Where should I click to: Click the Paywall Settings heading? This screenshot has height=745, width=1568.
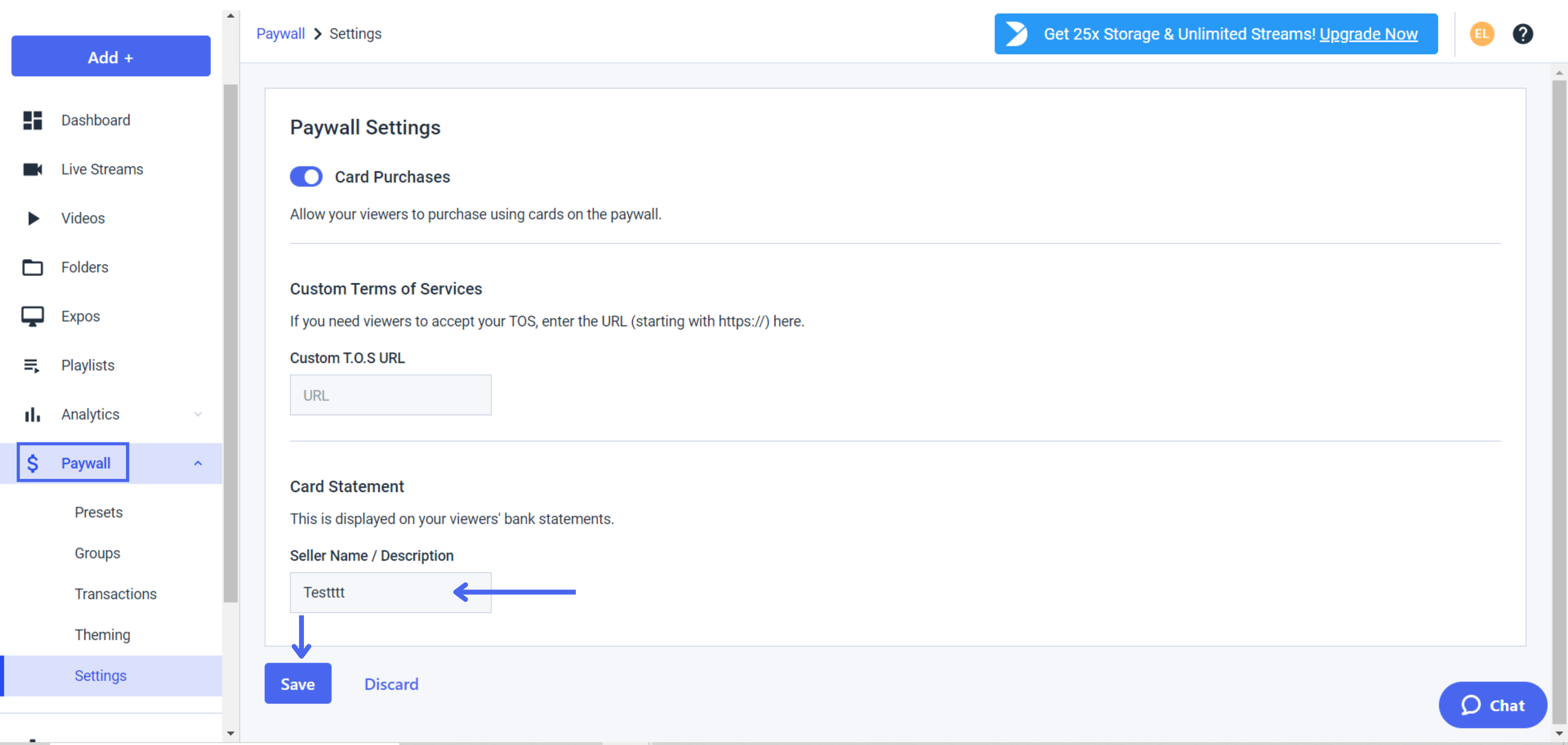click(x=365, y=127)
